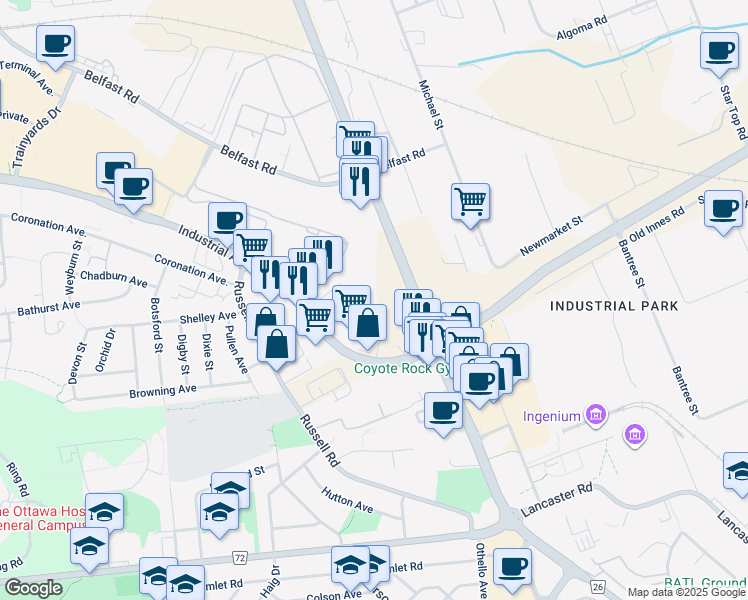The height and width of the screenshot is (600, 748).
Task: Open the shopping bag marker near Pullen Ave
Action: [x=277, y=345]
